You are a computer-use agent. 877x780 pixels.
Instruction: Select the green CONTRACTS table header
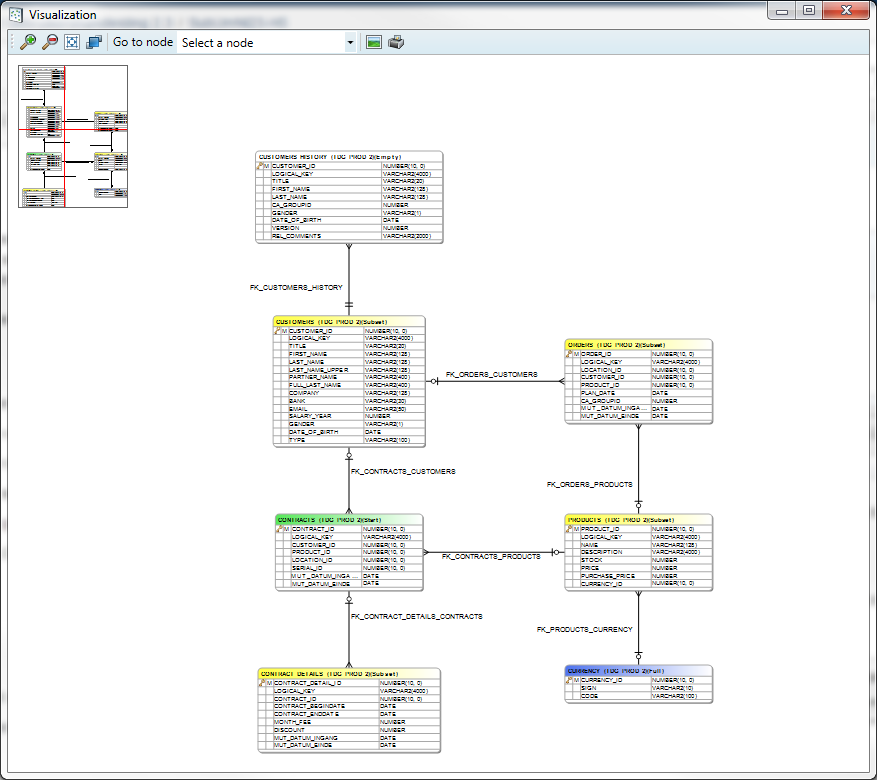349,520
